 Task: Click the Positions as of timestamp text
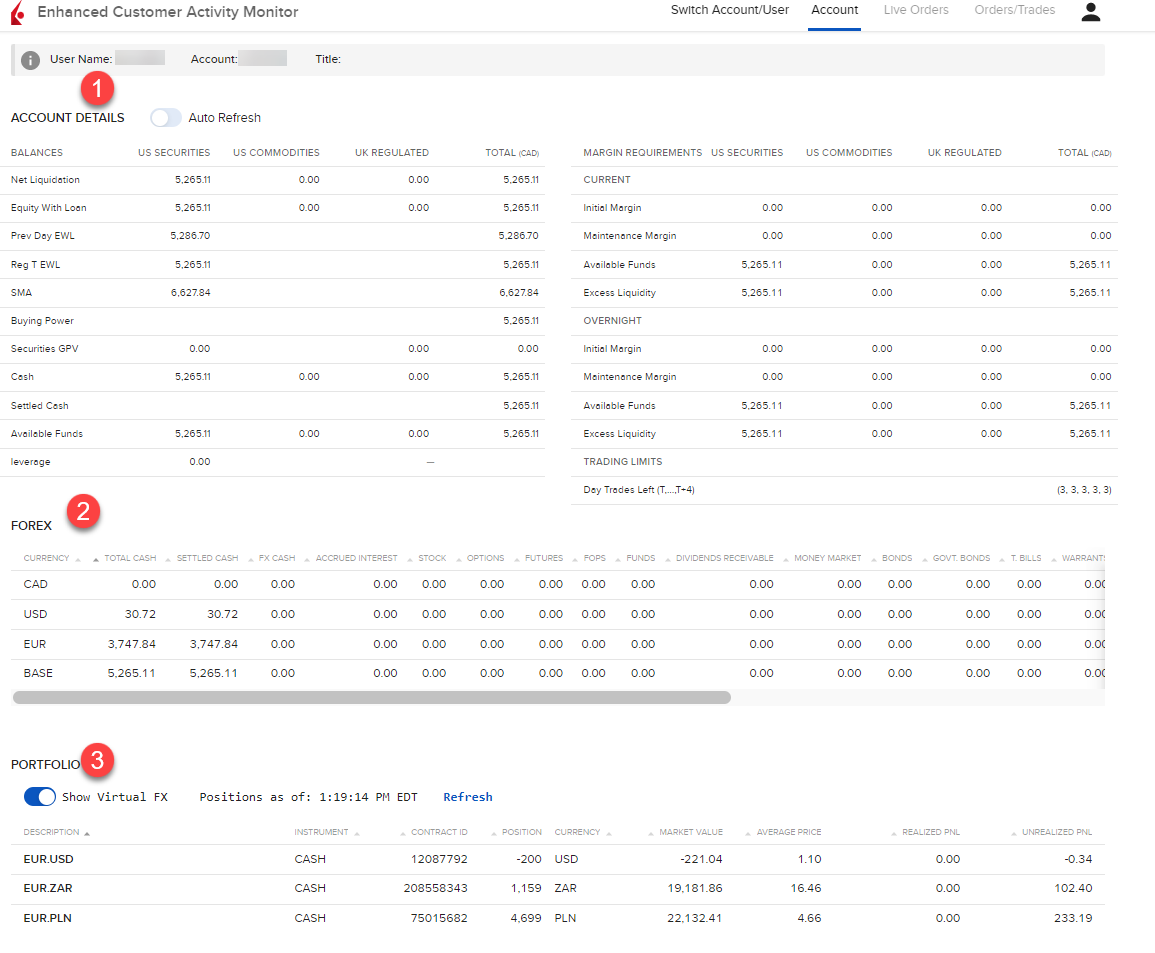(308, 797)
